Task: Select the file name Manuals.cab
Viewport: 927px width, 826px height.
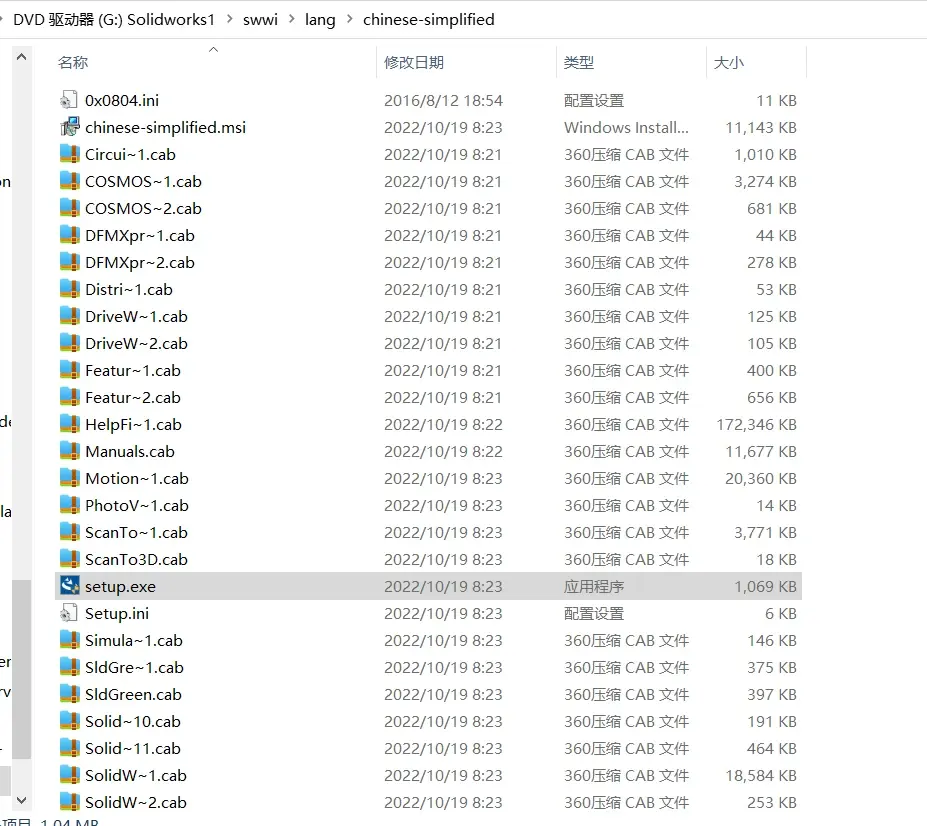Action: click(130, 452)
